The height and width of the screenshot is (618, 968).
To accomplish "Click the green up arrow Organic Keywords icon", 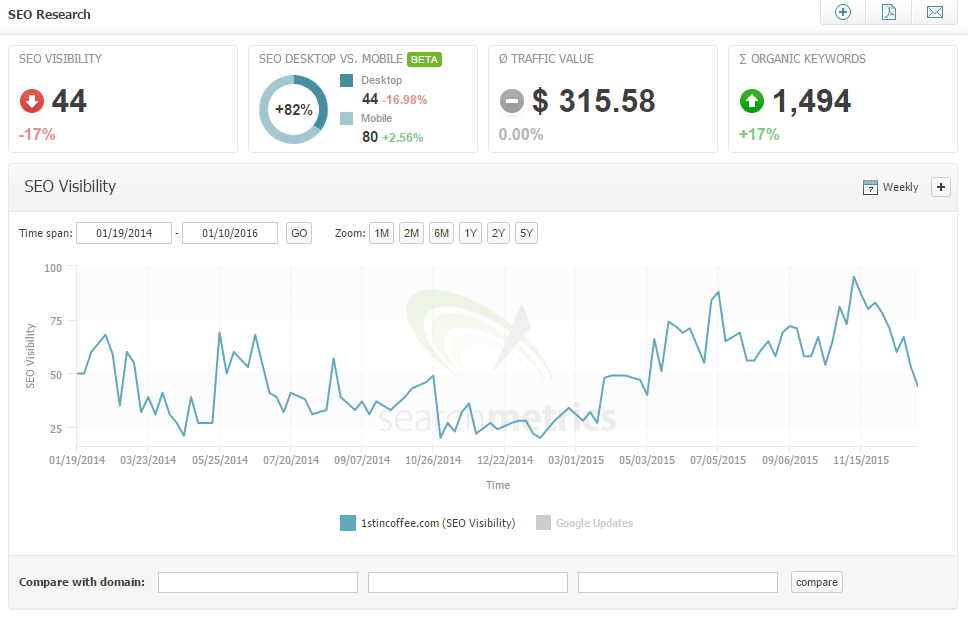I will 752,101.
